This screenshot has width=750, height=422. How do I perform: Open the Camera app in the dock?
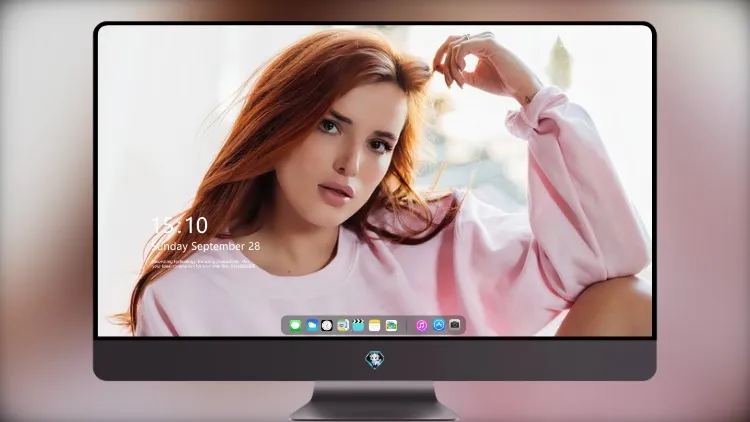(455, 325)
